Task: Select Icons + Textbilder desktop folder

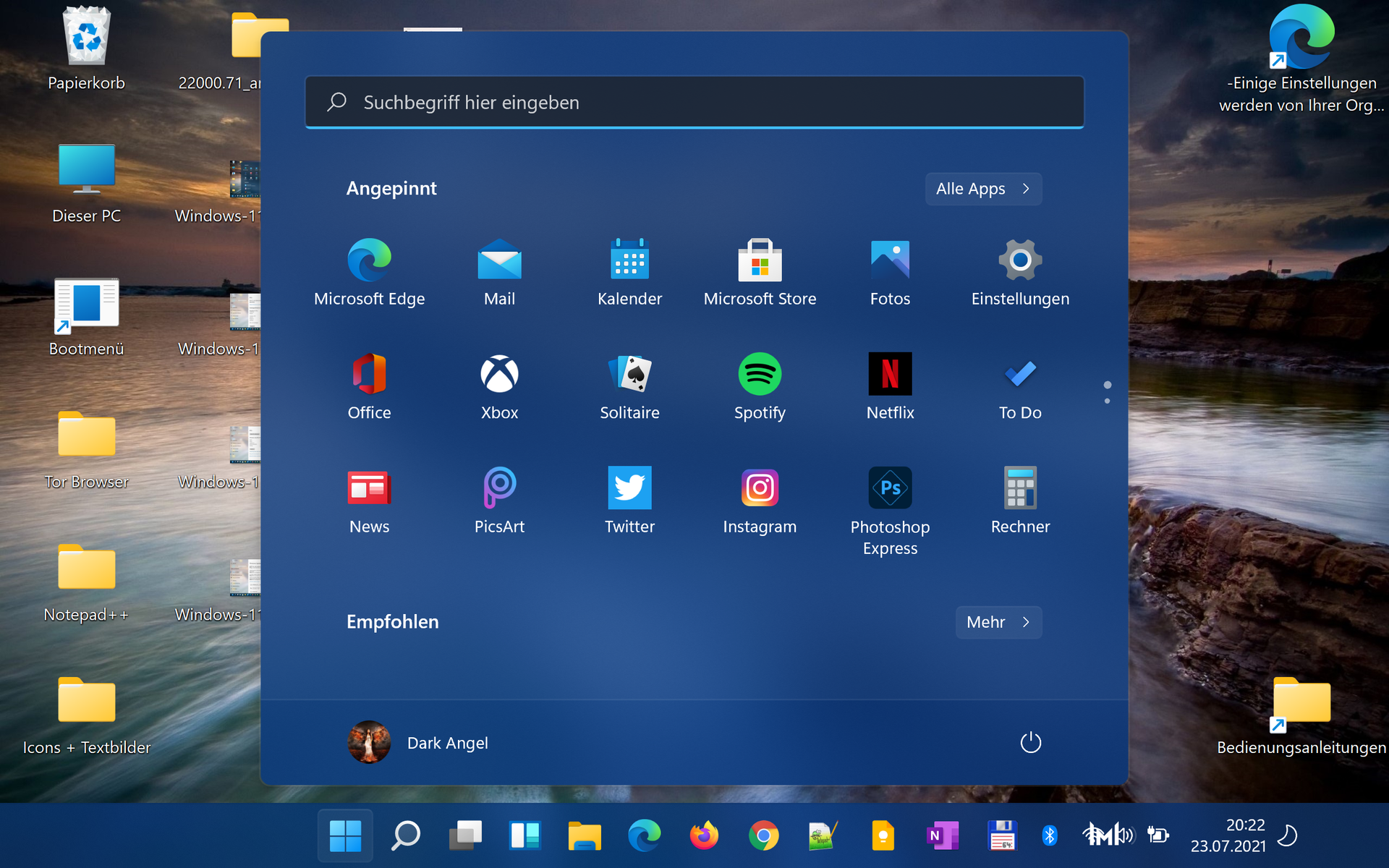Action: click(86, 716)
